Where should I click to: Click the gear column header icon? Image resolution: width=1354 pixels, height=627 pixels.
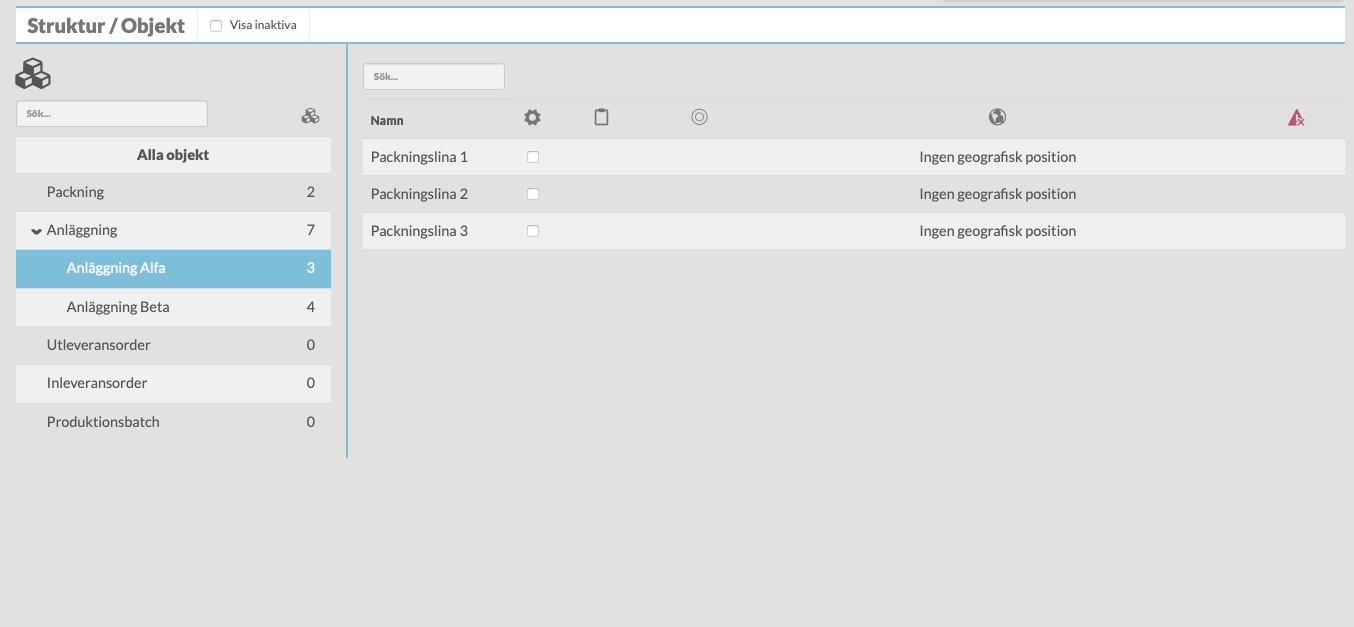click(x=532, y=118)
